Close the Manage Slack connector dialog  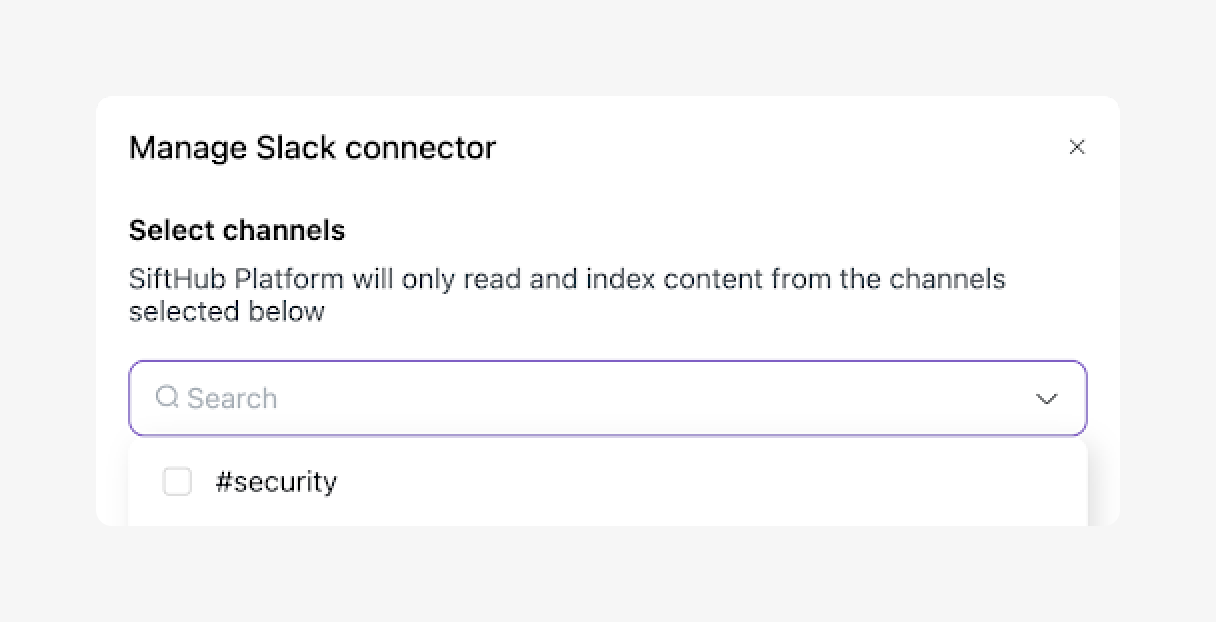click(1077, 147)
